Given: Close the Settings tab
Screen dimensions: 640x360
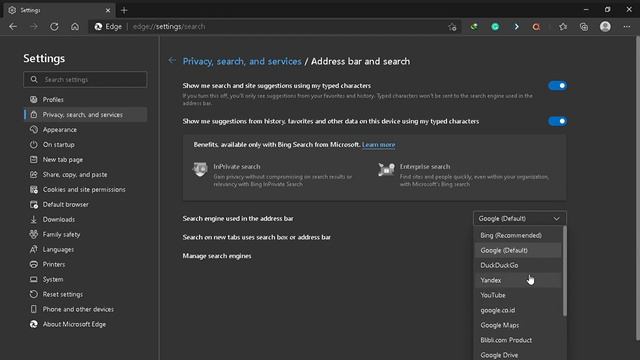Looking at the screenshot, I should point(108,10).
